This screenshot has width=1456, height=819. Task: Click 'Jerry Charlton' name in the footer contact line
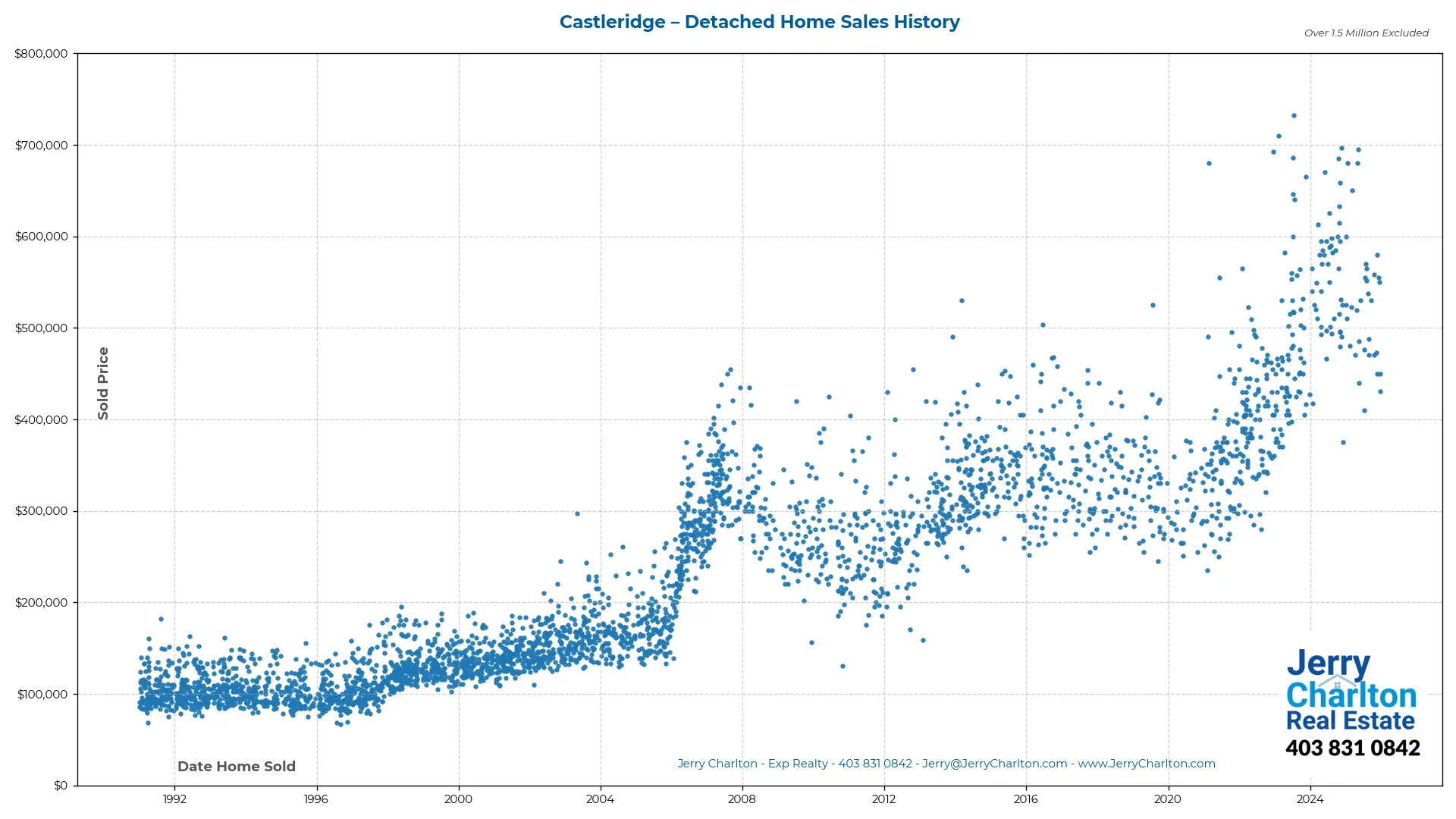[x=717, y=764]
